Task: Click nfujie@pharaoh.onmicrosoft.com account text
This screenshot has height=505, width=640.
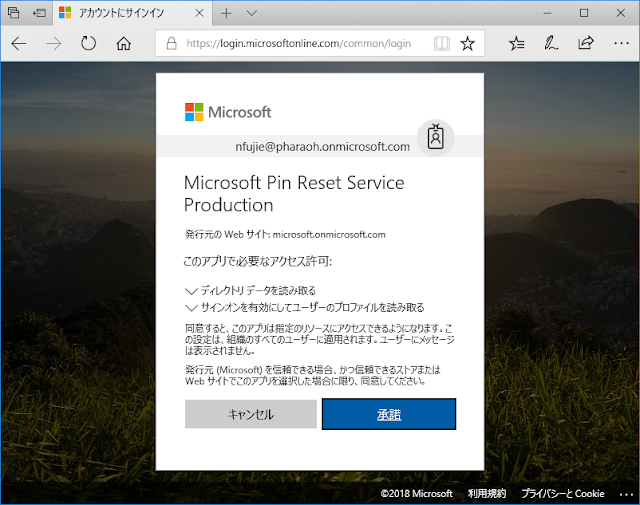Action: (x=322, y=147)
